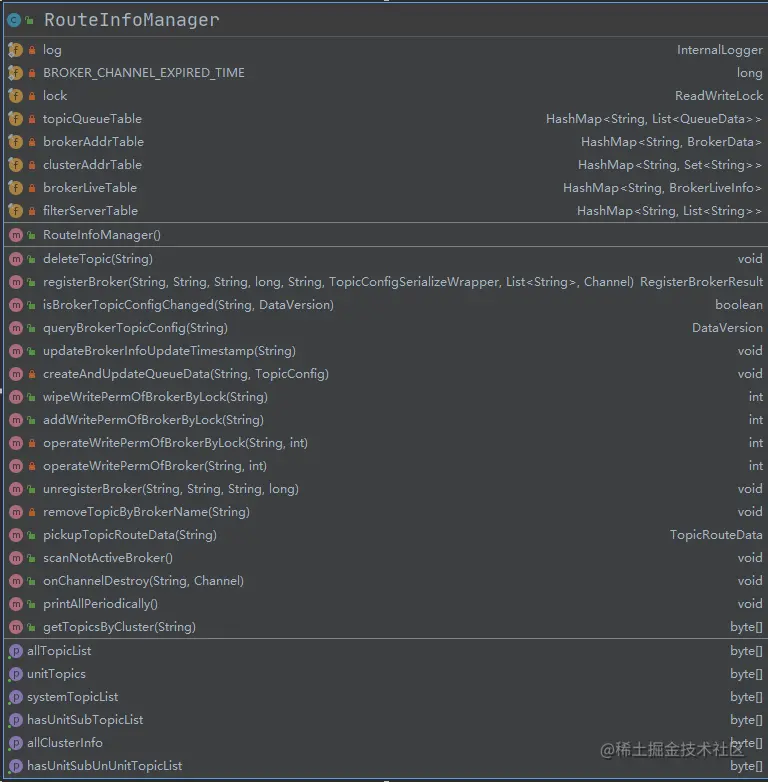Select the RouteInfoManager() constructor row
The image size is (768, 782).
click(x=384, y=235)
